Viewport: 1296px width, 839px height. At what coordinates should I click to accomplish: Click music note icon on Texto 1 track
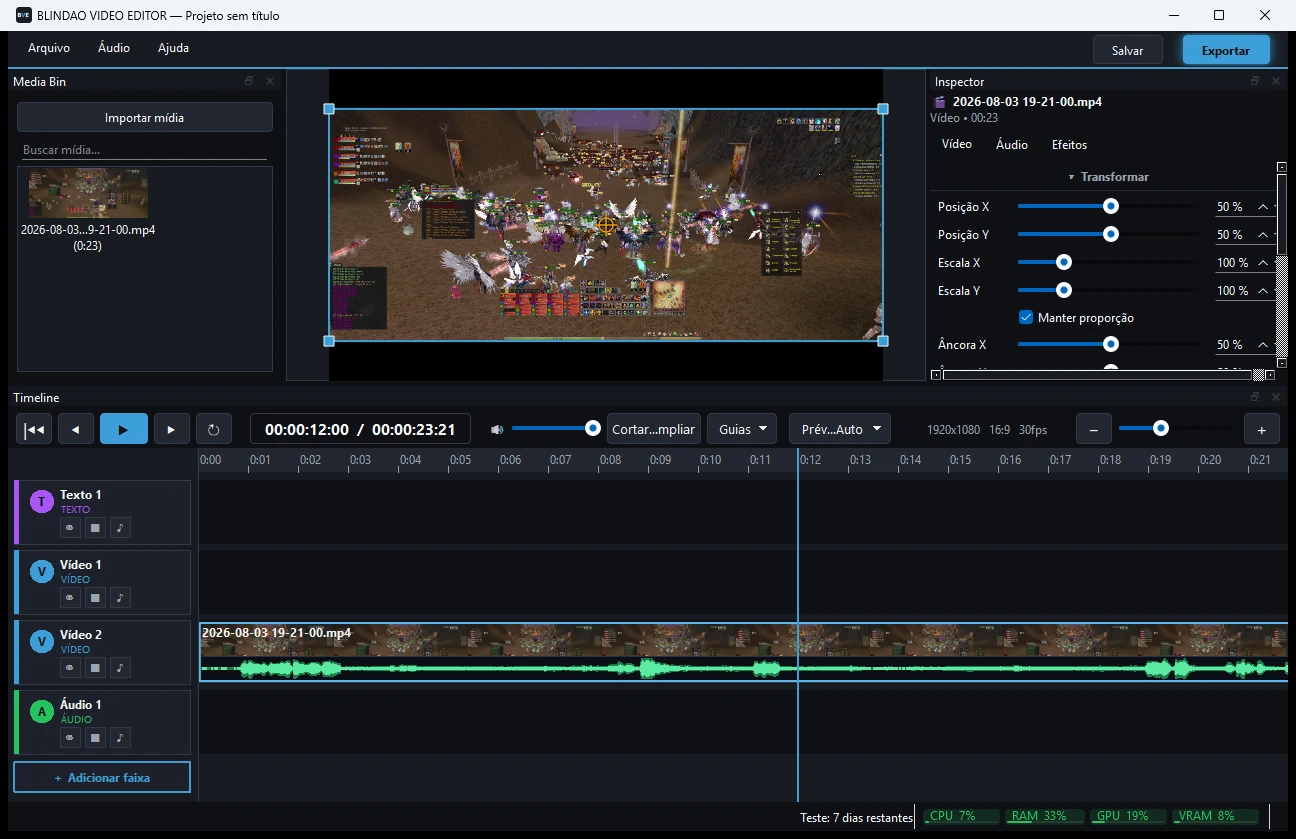pos(120,528)
